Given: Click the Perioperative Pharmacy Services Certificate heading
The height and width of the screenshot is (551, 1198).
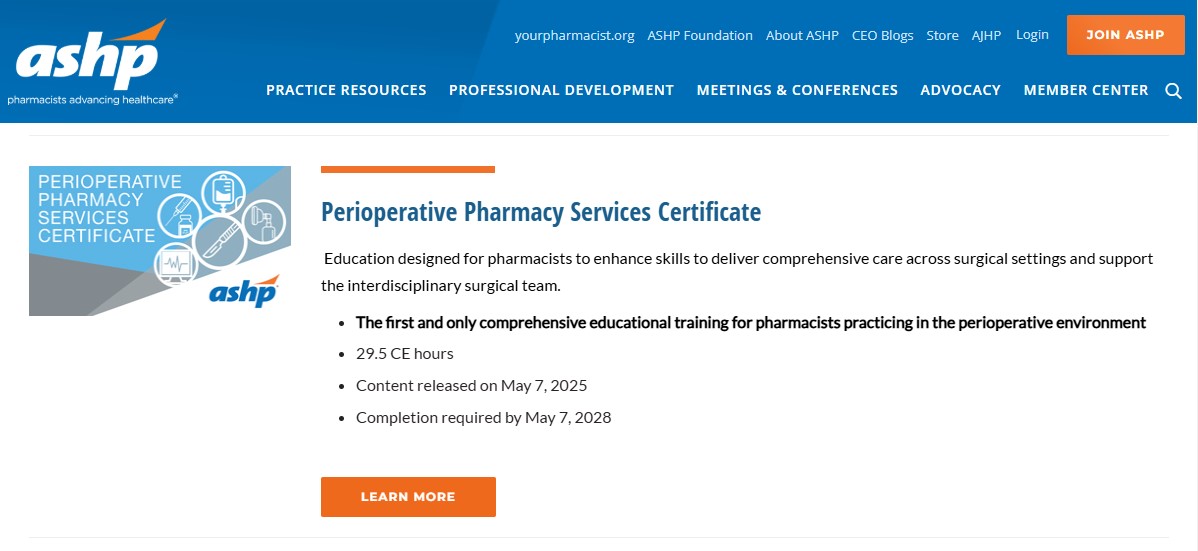Looking at the screenshot, I should click(541, 212).
